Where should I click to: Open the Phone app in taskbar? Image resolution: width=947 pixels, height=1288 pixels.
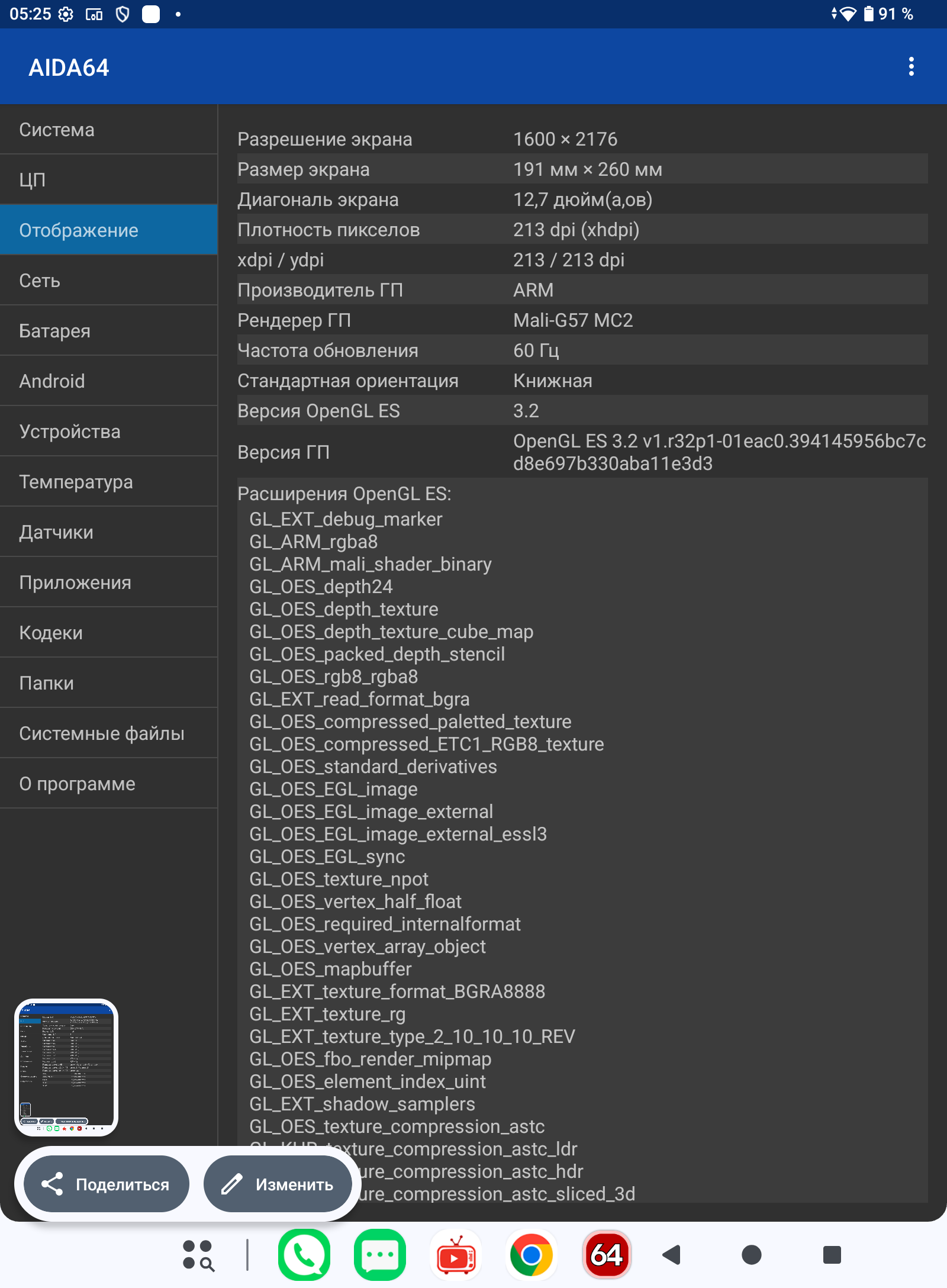pyautogui.click(x=304, y=1254)
